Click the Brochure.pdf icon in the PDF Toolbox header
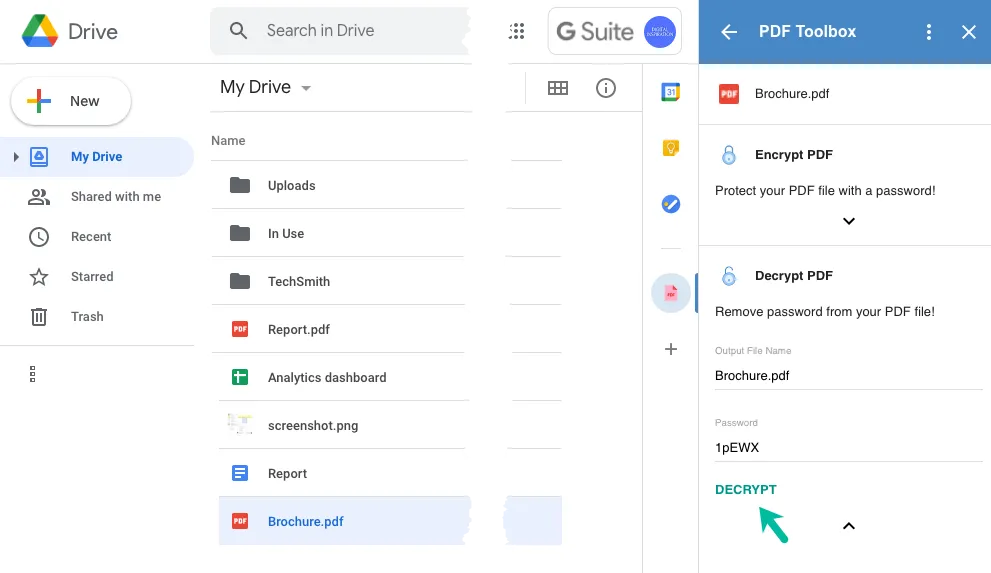The height and width of the screenshot is (573, 991). click(729, 94)
